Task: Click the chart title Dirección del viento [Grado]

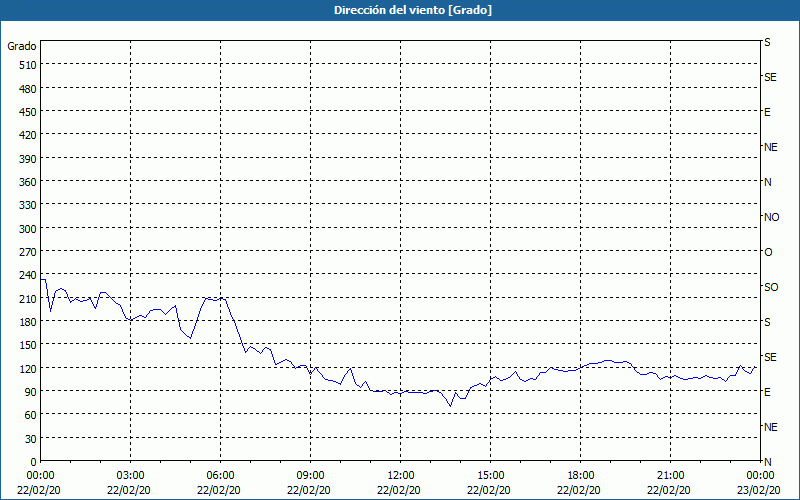Action: tap(413, 10)
